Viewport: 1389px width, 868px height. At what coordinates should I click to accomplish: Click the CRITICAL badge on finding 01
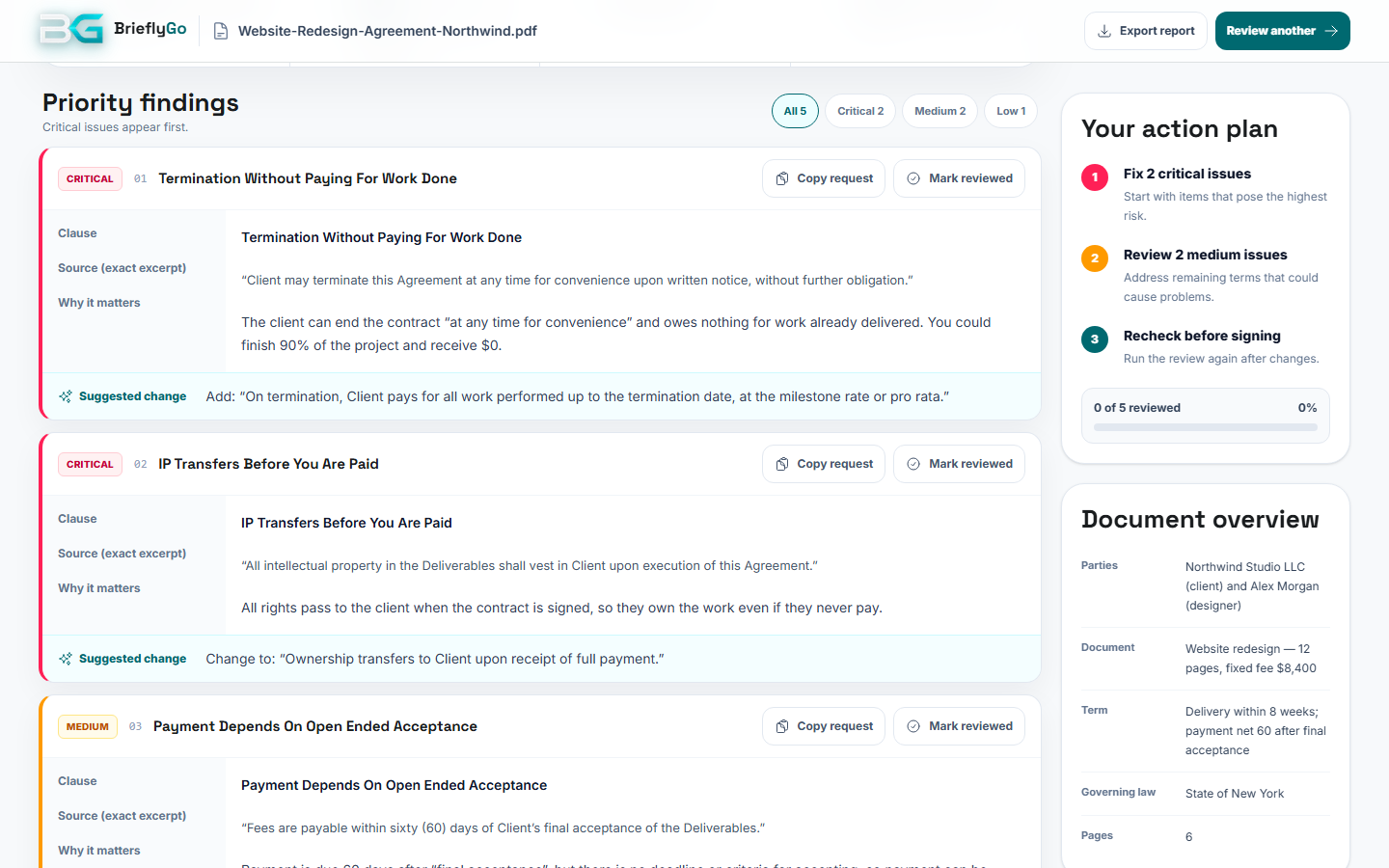(90, 178)
